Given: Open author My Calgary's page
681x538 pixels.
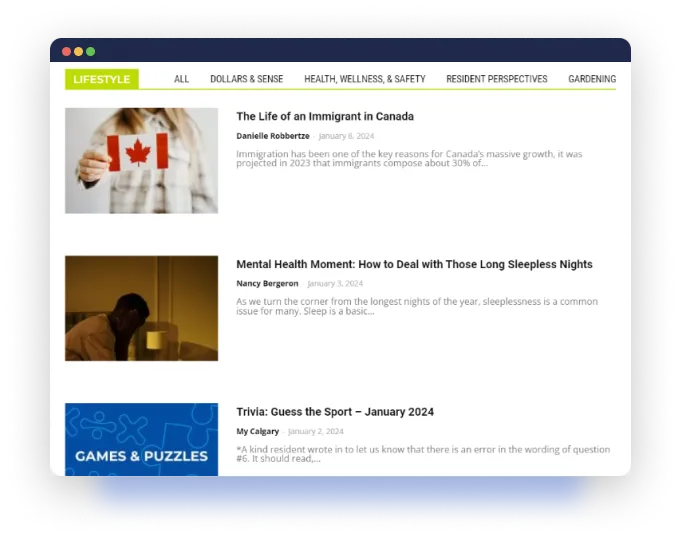Looking at the screenshot, I should (258, 431).
